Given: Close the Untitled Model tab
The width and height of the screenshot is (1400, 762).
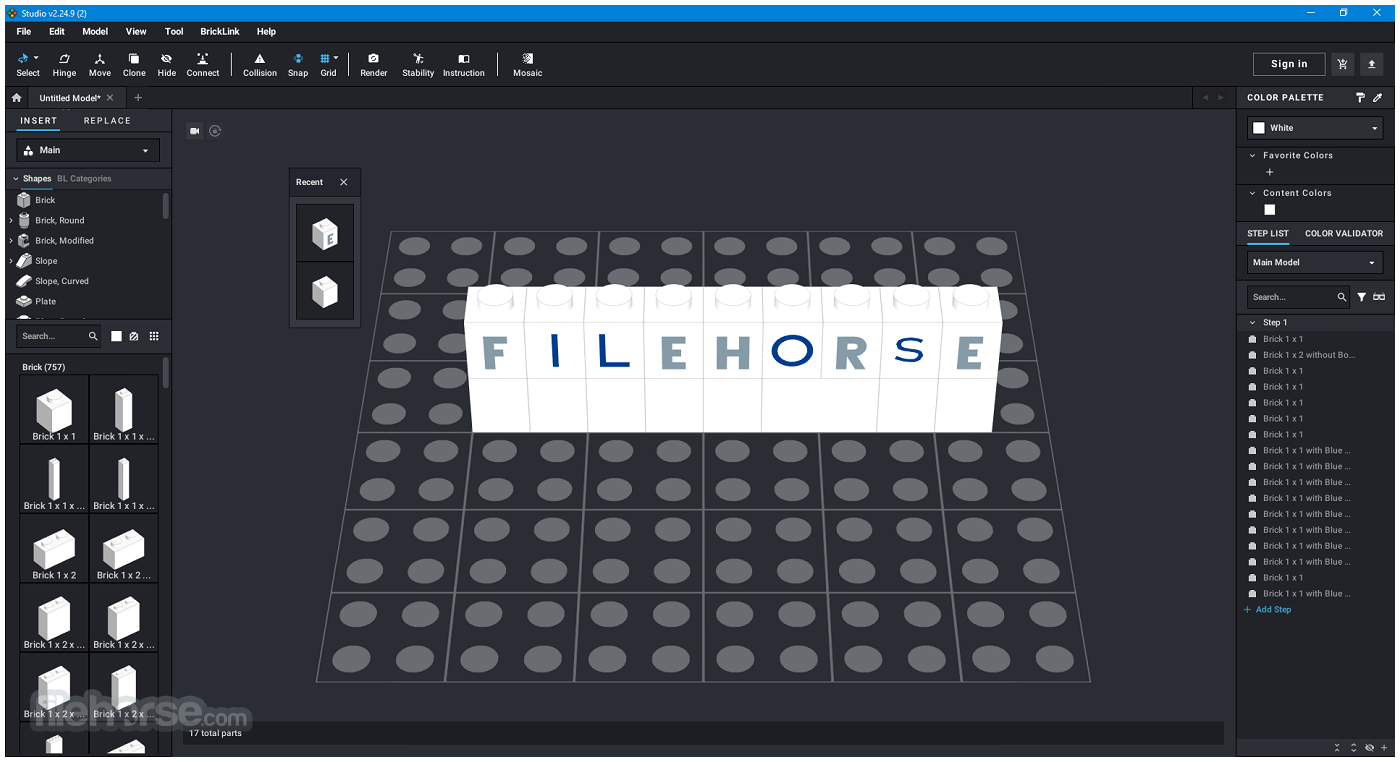Looking at the screenshot, I should pyautogui.click(x=110, y=98).
